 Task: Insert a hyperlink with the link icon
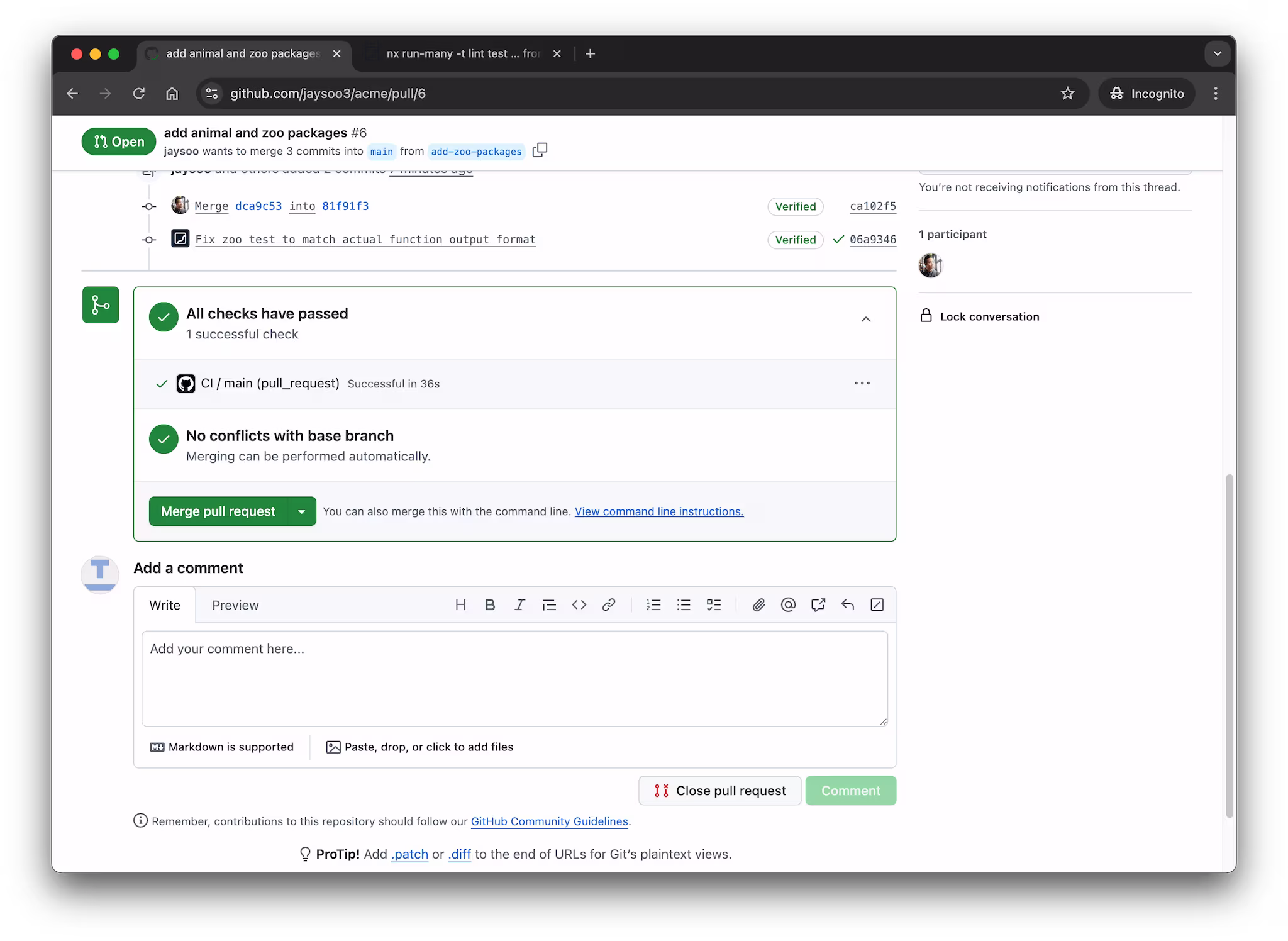click(x=609, y=604)
